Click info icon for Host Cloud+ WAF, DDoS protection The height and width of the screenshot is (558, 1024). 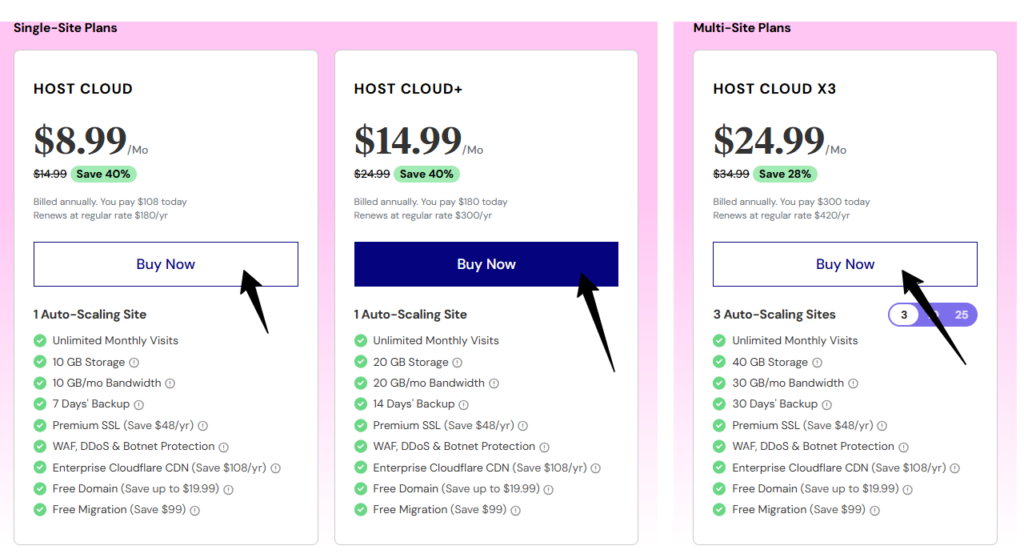[x=545, y=448]
